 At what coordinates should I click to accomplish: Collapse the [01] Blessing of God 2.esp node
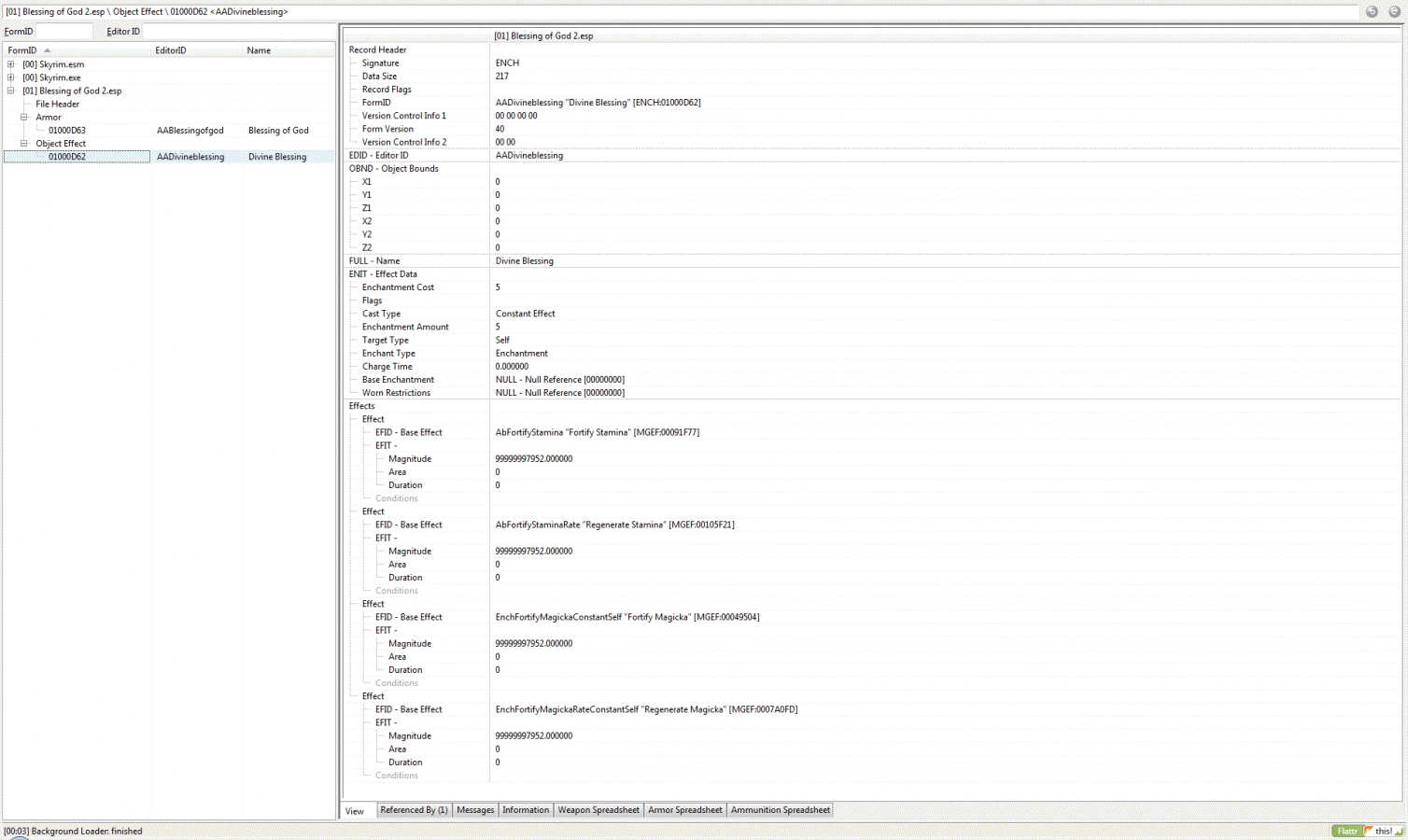(11, 91)
